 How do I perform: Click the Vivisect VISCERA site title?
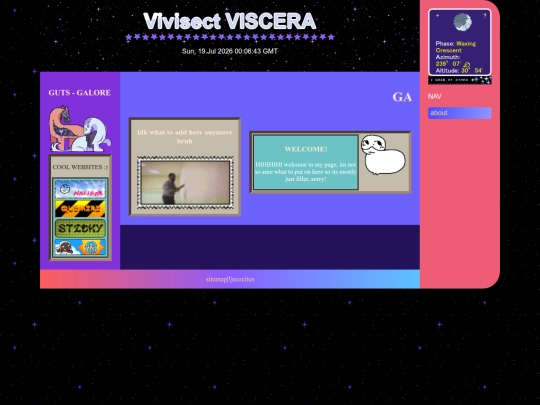(230, 21)
